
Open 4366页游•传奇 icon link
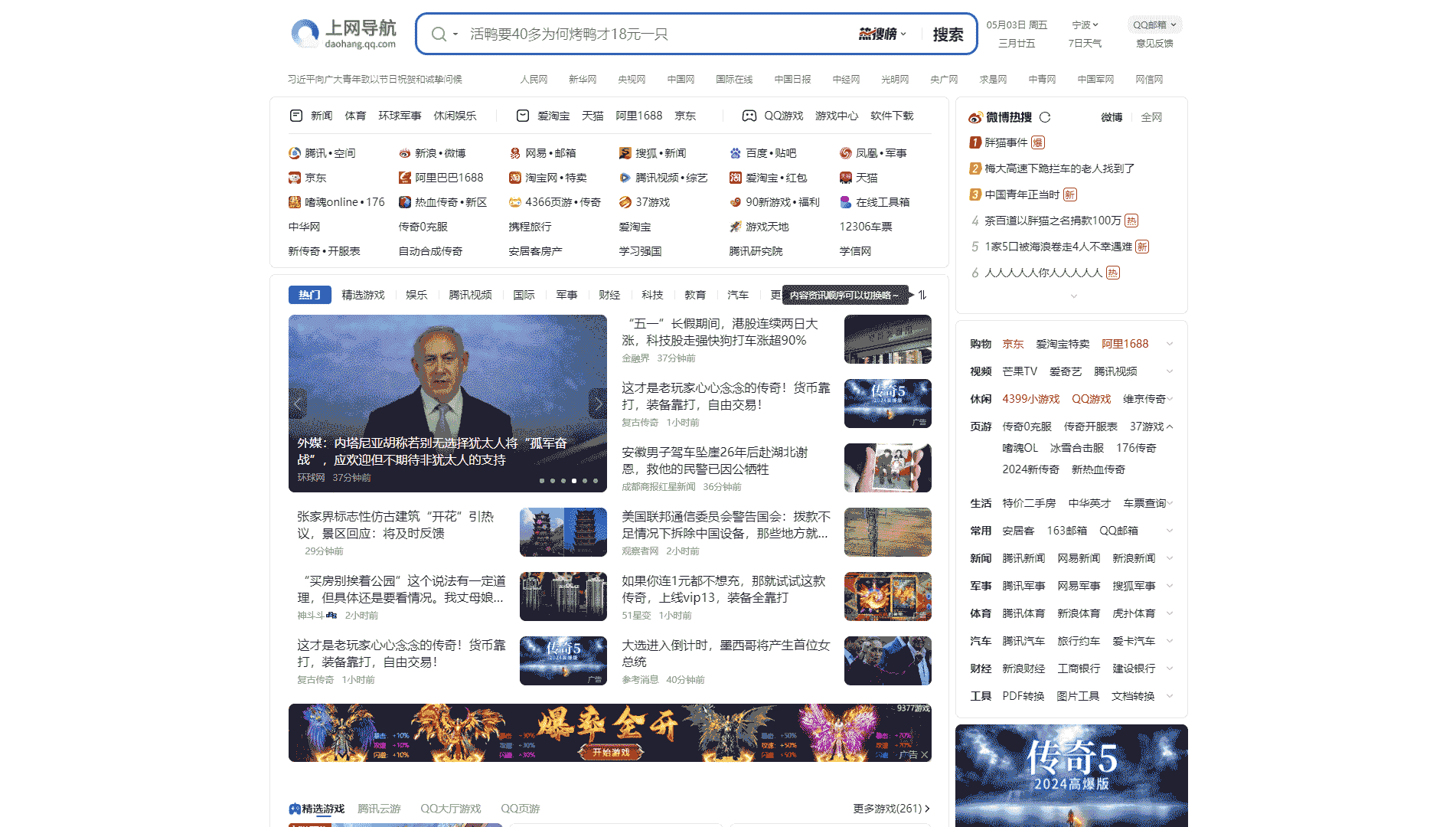point(515,202)
